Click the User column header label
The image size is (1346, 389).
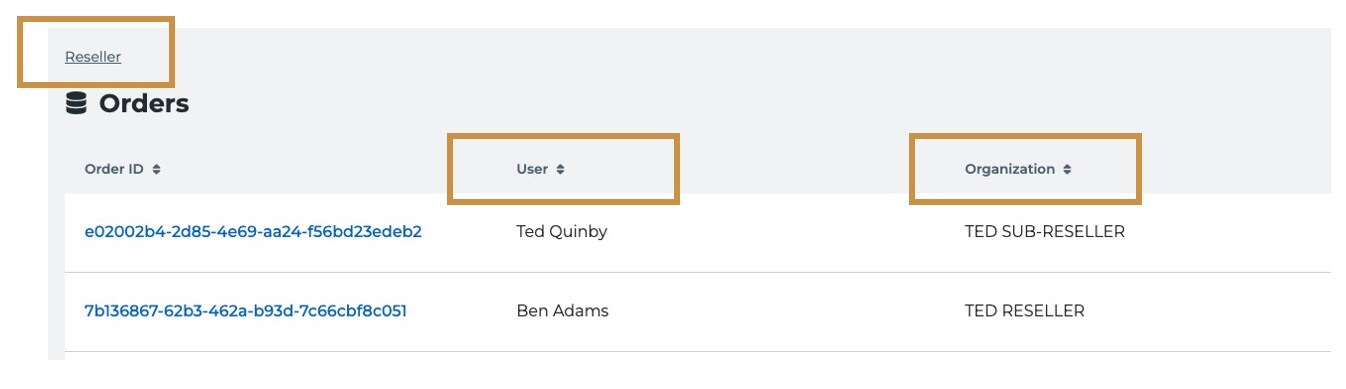(532, 170)
